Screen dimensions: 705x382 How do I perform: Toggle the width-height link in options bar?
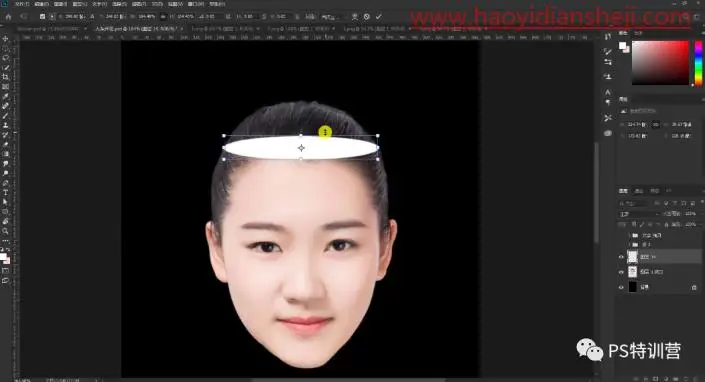click(163, 17)
